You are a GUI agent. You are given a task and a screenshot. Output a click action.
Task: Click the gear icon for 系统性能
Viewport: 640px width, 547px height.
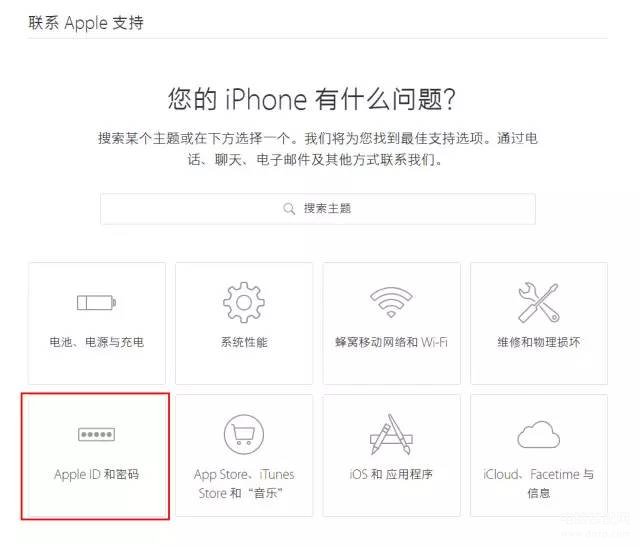click(244, 302)
